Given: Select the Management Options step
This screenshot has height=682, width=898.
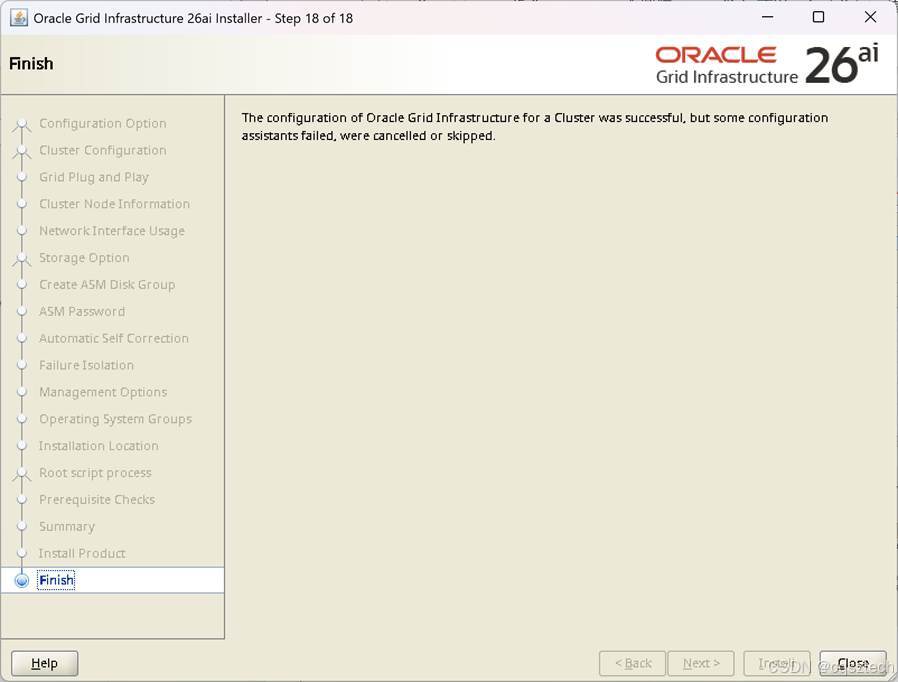Looking at the screenshot, I should (x=103, y=392).
